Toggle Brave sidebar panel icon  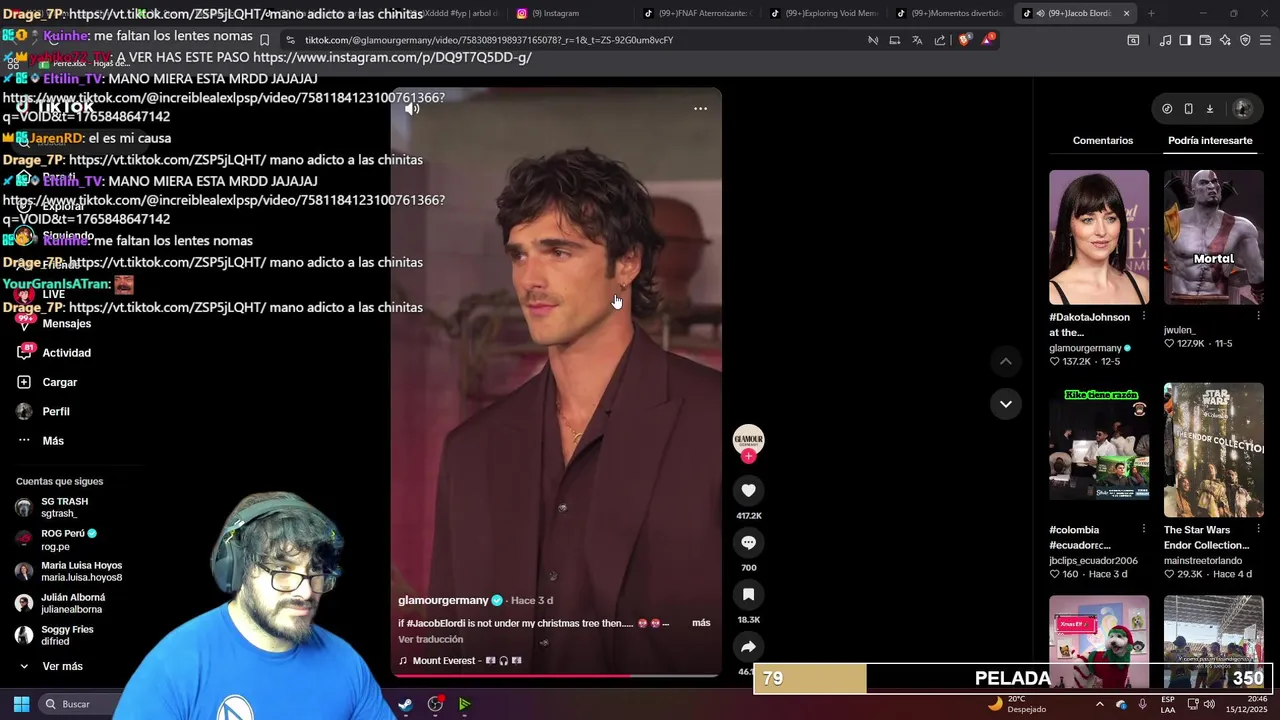point(1185,40)
